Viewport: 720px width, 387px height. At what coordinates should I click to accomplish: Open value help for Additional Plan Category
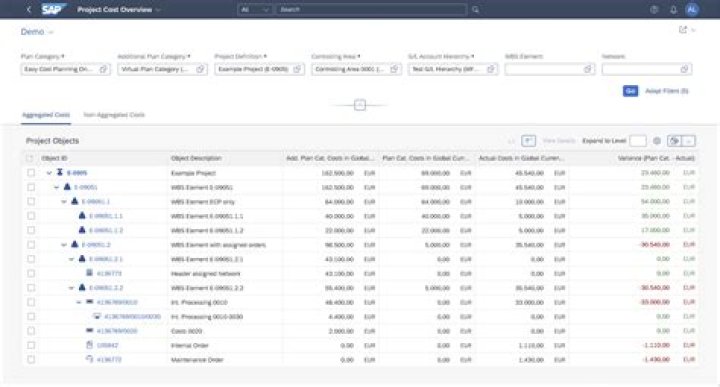200,69
